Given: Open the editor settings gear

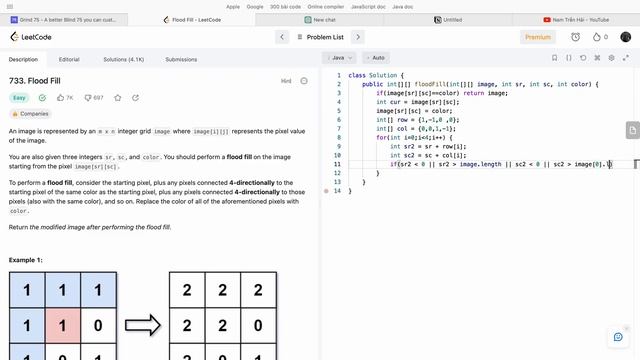Looking at the screenshot, I should coord(611,58).
